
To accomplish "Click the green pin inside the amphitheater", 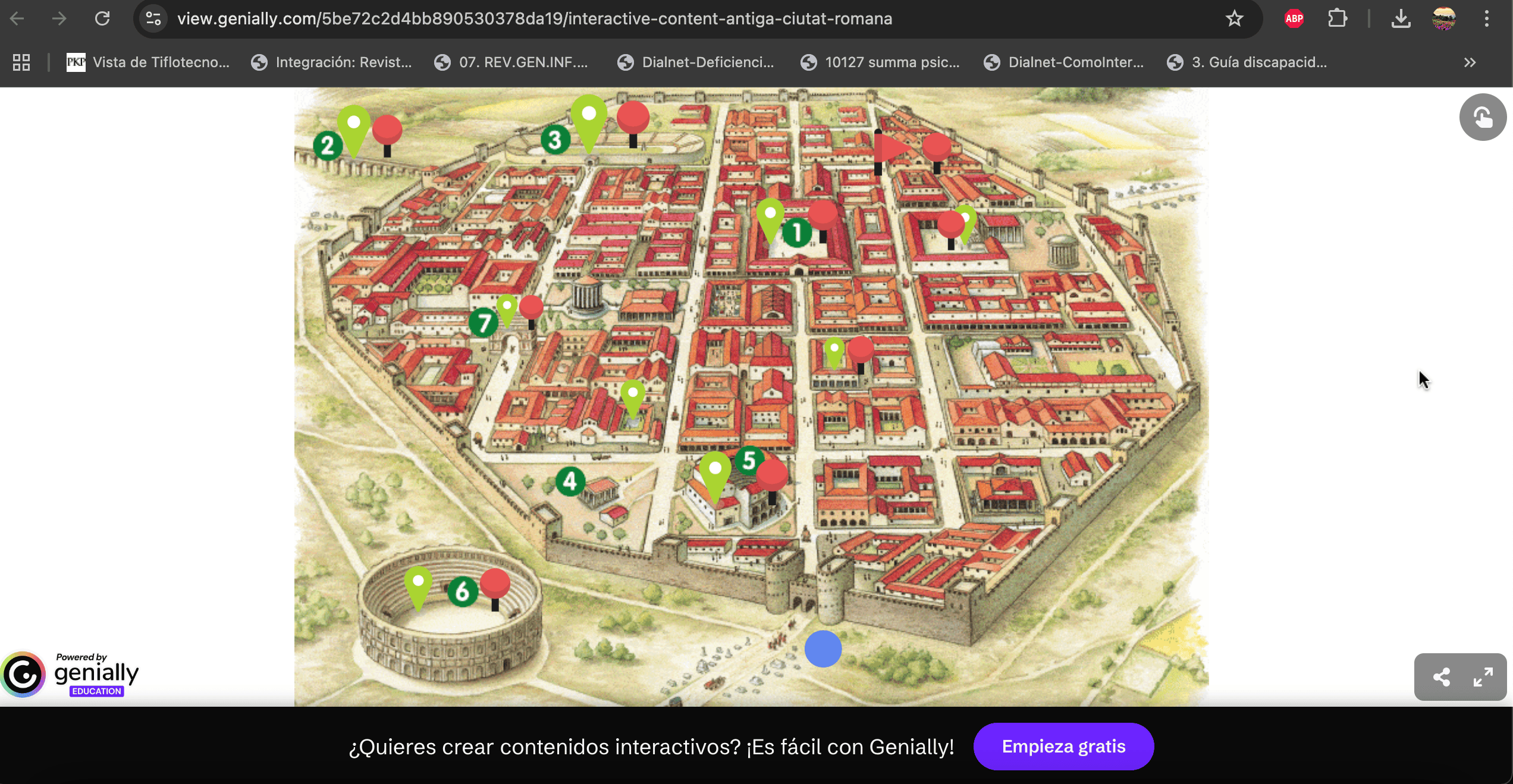I will pyautogui.click(x=418, y=588).
